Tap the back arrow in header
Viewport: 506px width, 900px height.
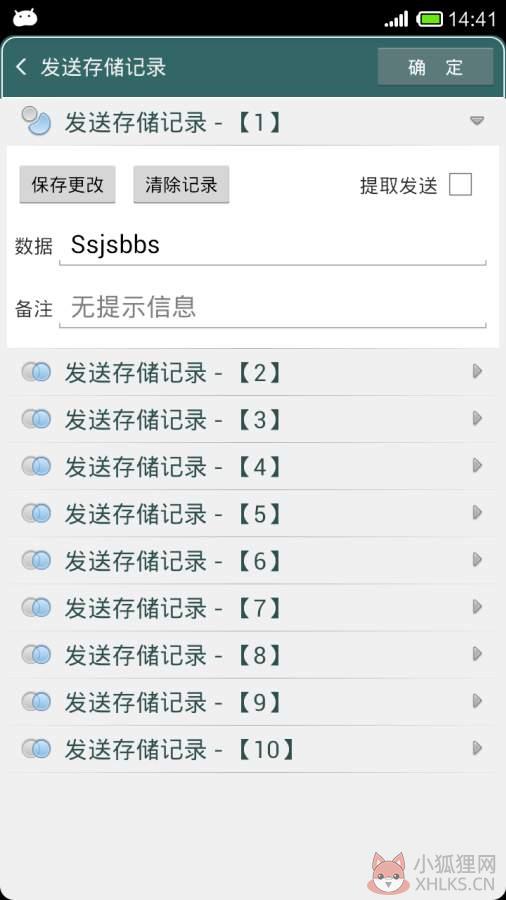21,67
